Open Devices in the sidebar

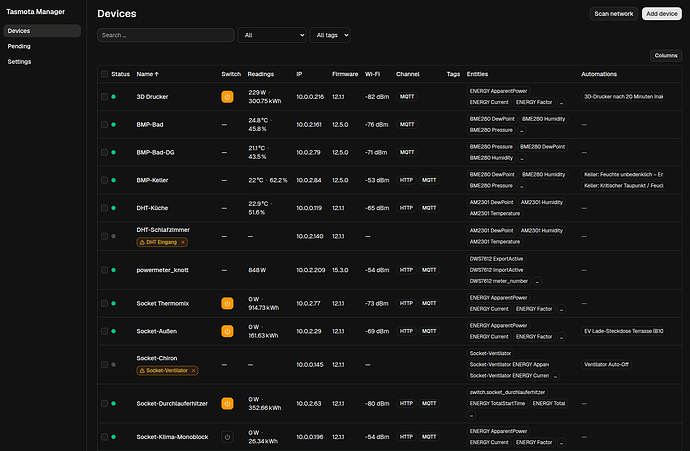click(42, 31)
